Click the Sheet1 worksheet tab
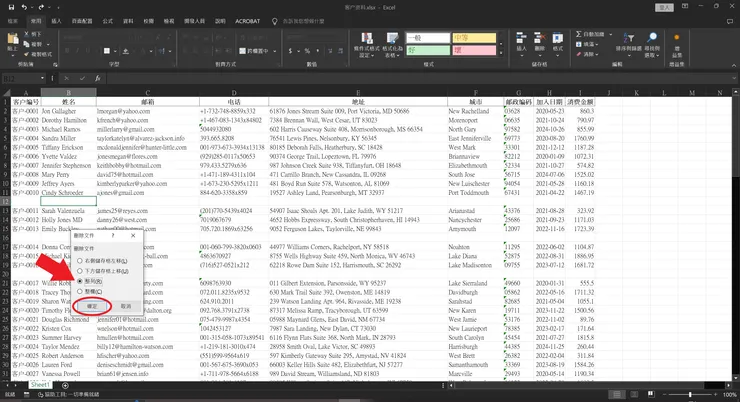 39,384
